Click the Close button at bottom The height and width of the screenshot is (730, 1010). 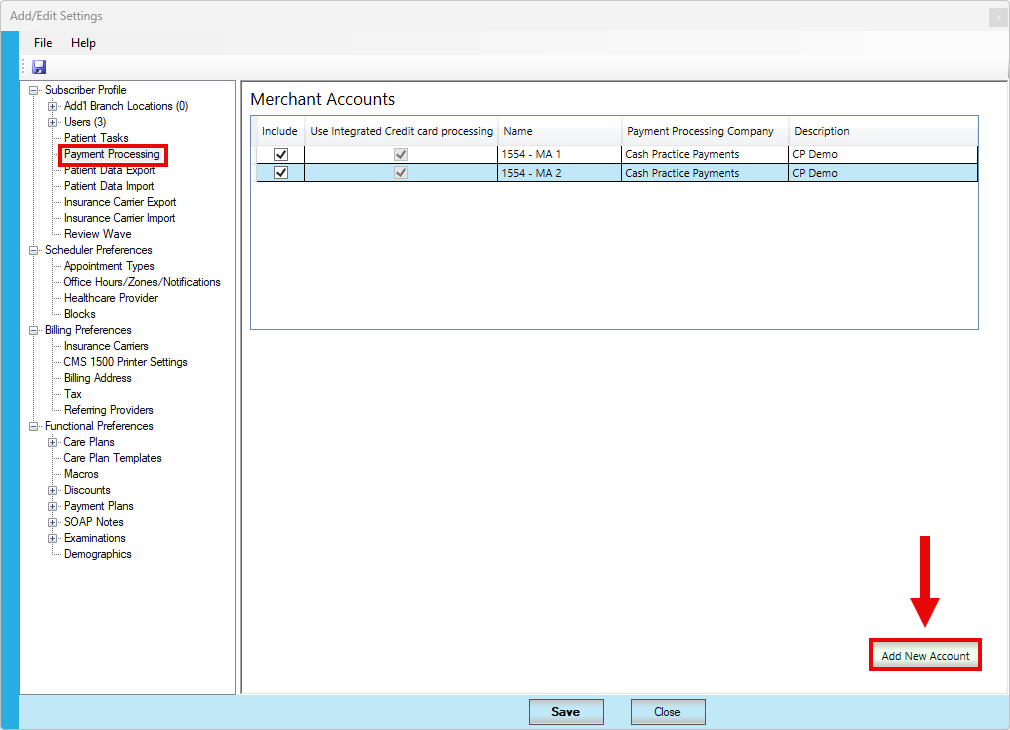(x=667, y=711)
